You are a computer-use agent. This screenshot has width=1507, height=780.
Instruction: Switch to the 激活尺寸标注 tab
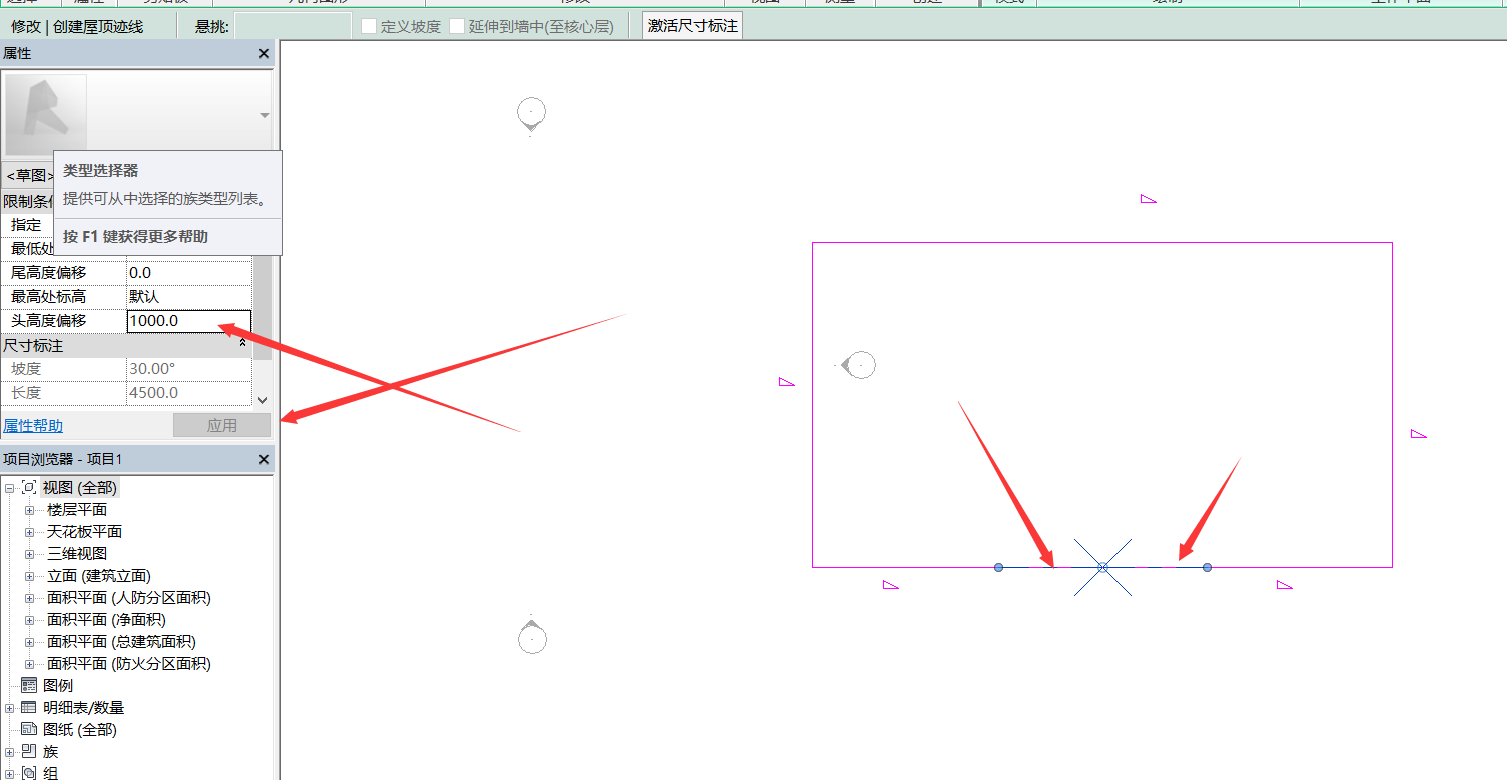coord(692,26)
